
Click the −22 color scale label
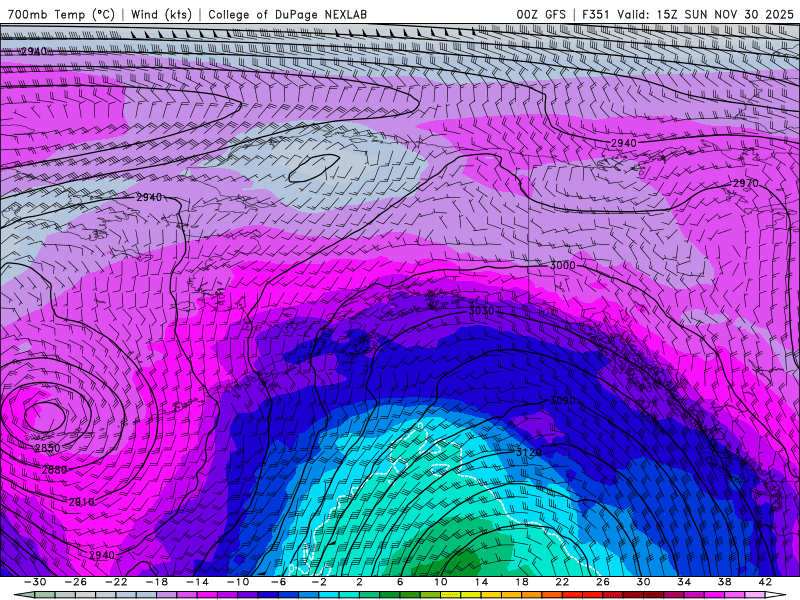click(116, 582)
